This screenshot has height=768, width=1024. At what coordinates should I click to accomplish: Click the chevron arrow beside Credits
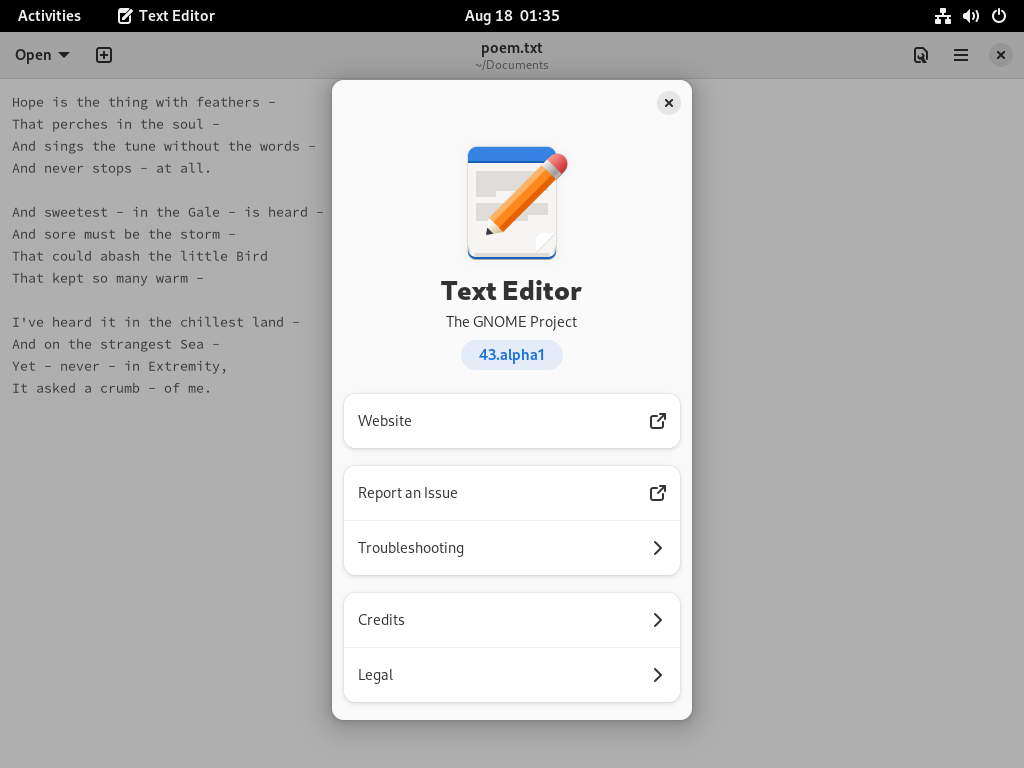pyautogui.click(x=658, y=620)
